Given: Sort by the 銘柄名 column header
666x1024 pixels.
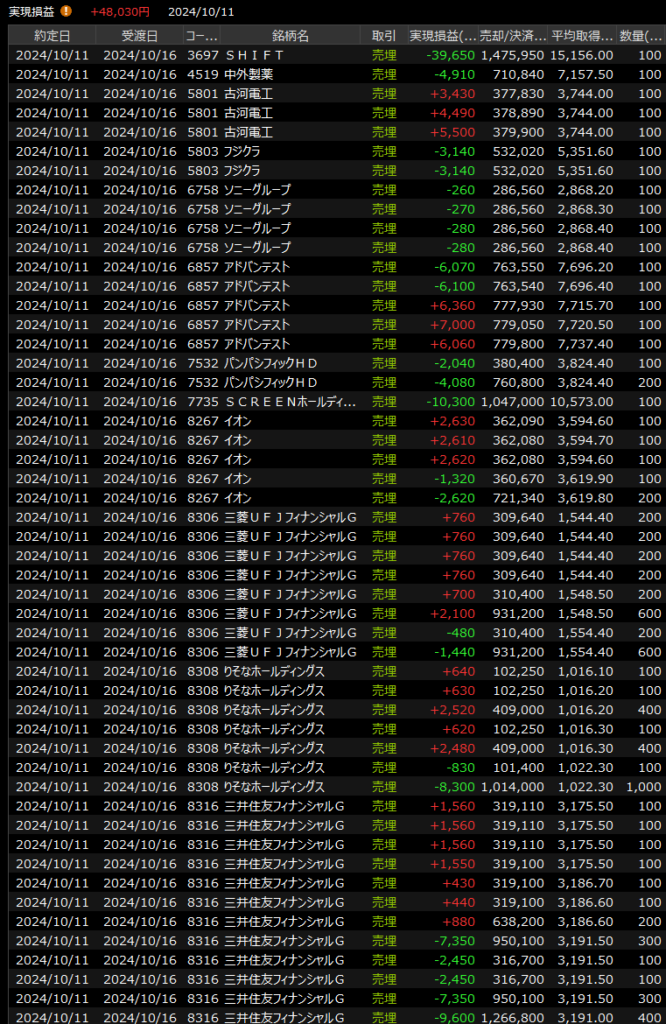Looking at the screenshot, I should (x=290, y=35).
